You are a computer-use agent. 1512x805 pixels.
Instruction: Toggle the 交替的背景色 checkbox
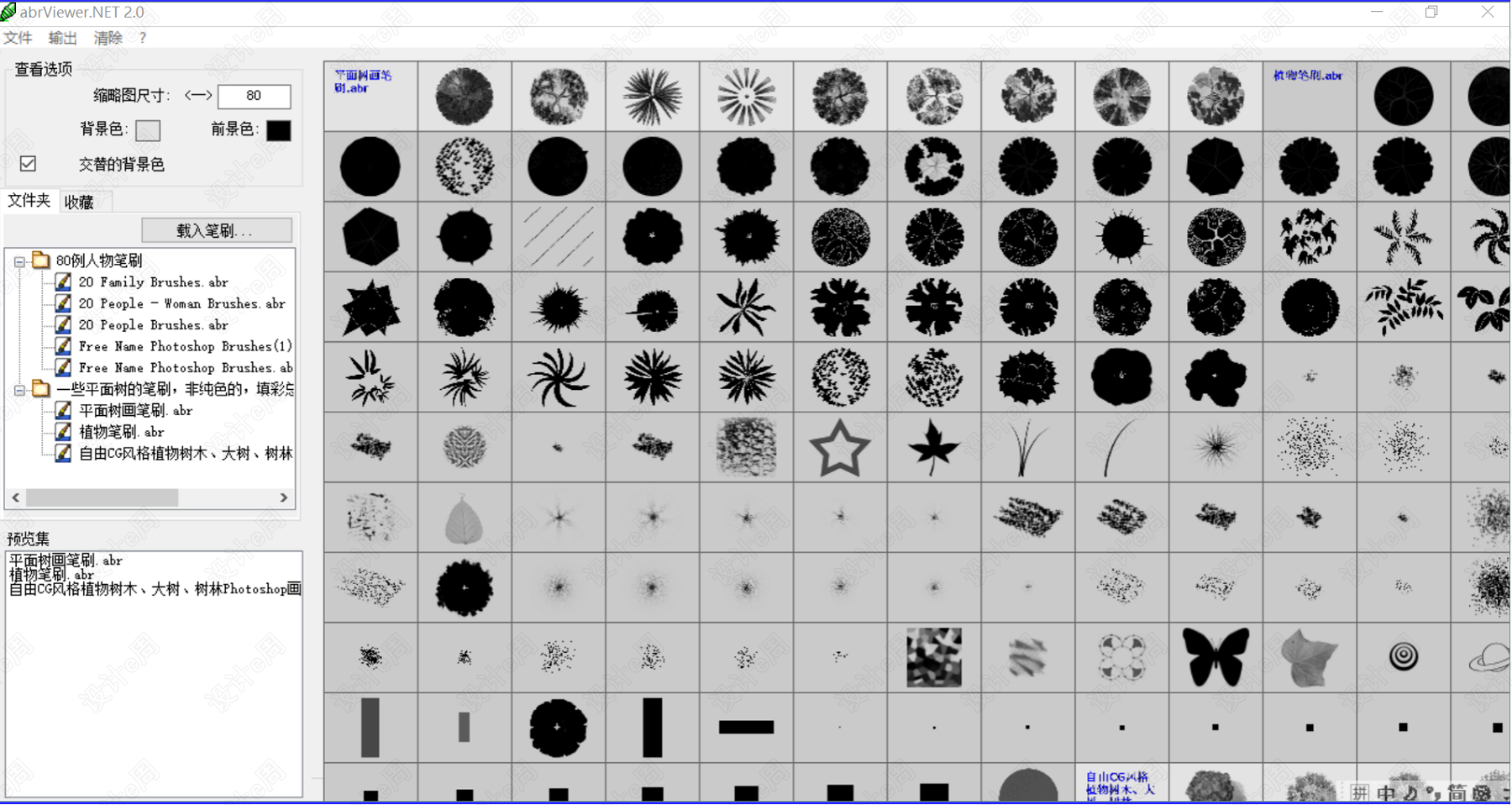pyautogui.click(x=28, y=164)
